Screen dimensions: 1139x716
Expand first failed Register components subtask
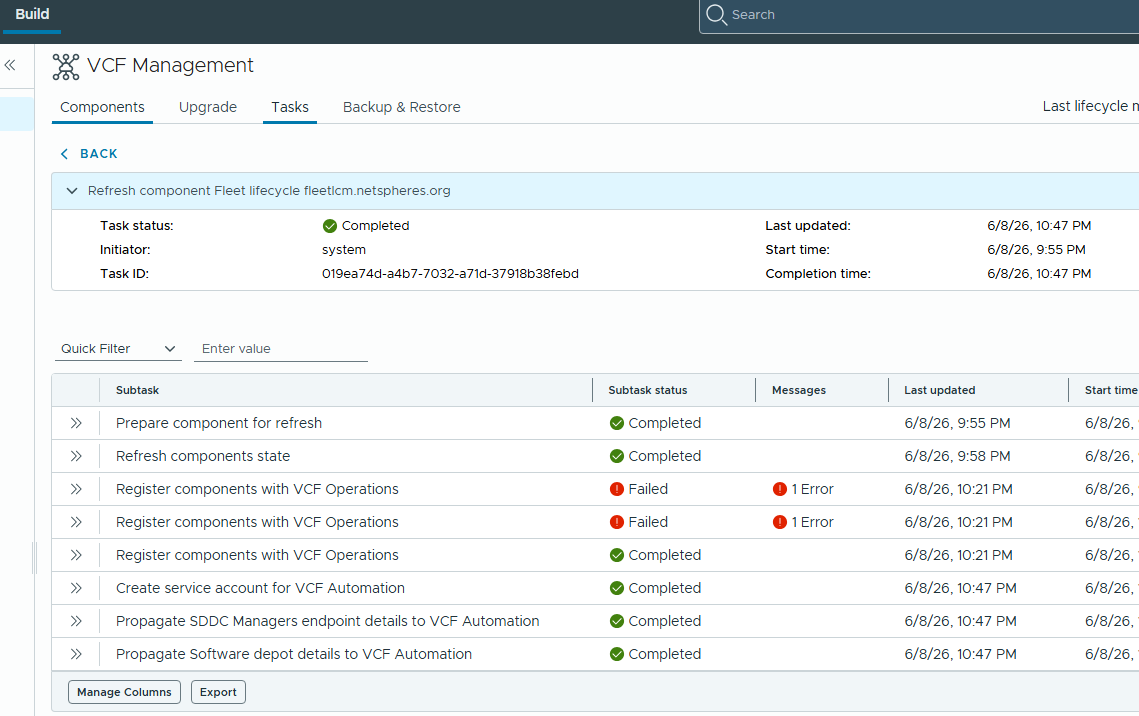point(76,489)
